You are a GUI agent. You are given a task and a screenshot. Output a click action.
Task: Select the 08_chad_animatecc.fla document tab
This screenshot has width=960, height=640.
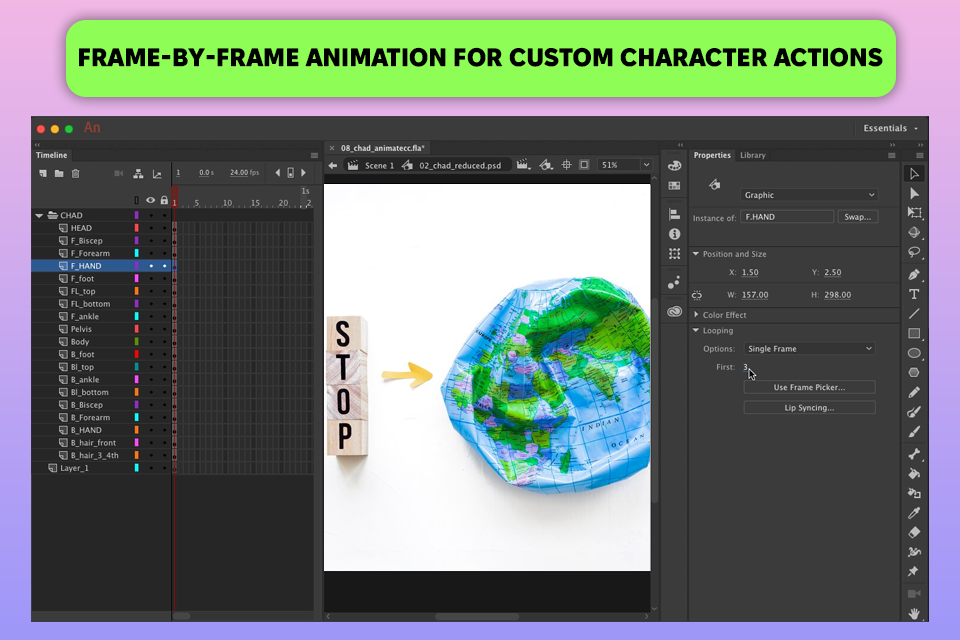coord(383,148)
